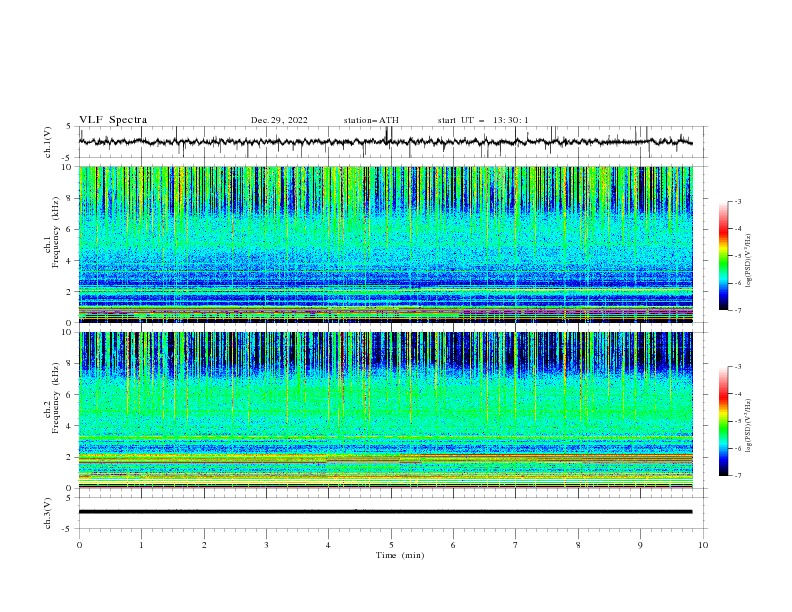The image size is (792, 612).
Task: Click the "-5" label on ch.2 color bar
Action: pos(737,421)
